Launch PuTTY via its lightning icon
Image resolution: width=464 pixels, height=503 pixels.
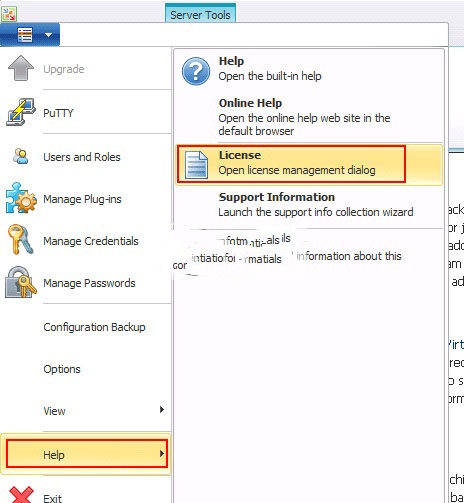21,112
